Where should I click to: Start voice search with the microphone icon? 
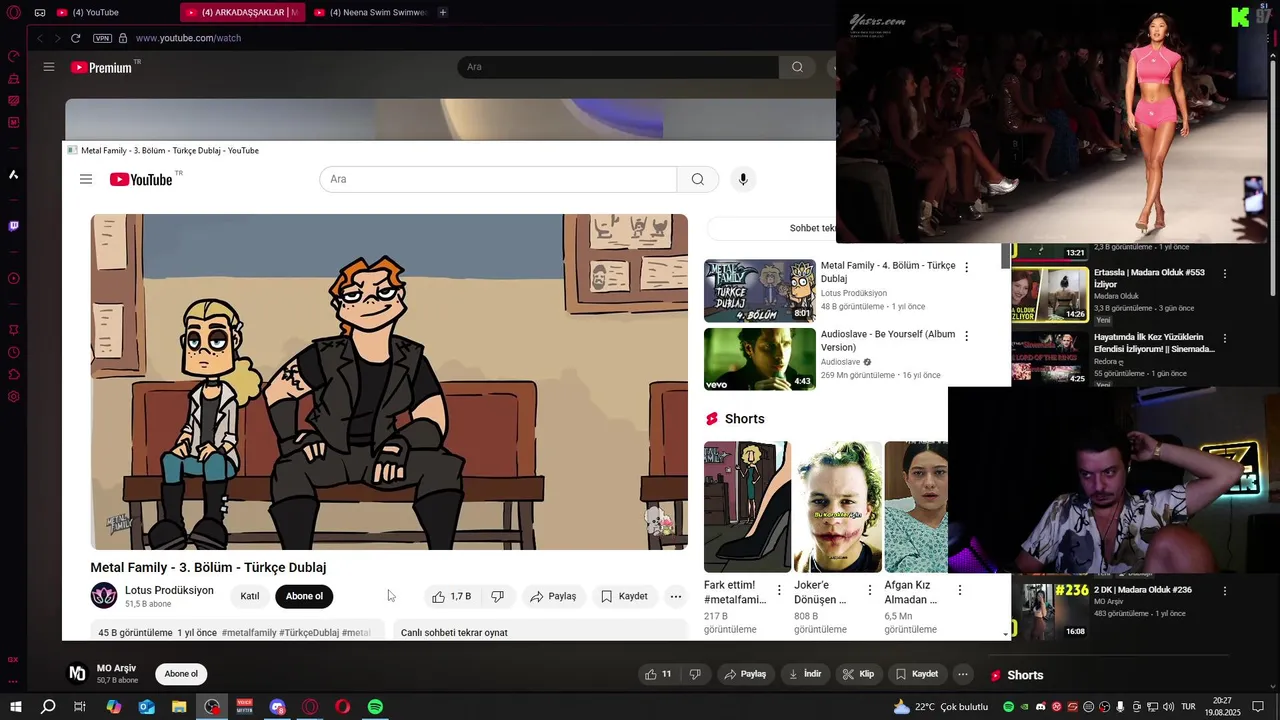pyautogui.click(x=742, y=179)
